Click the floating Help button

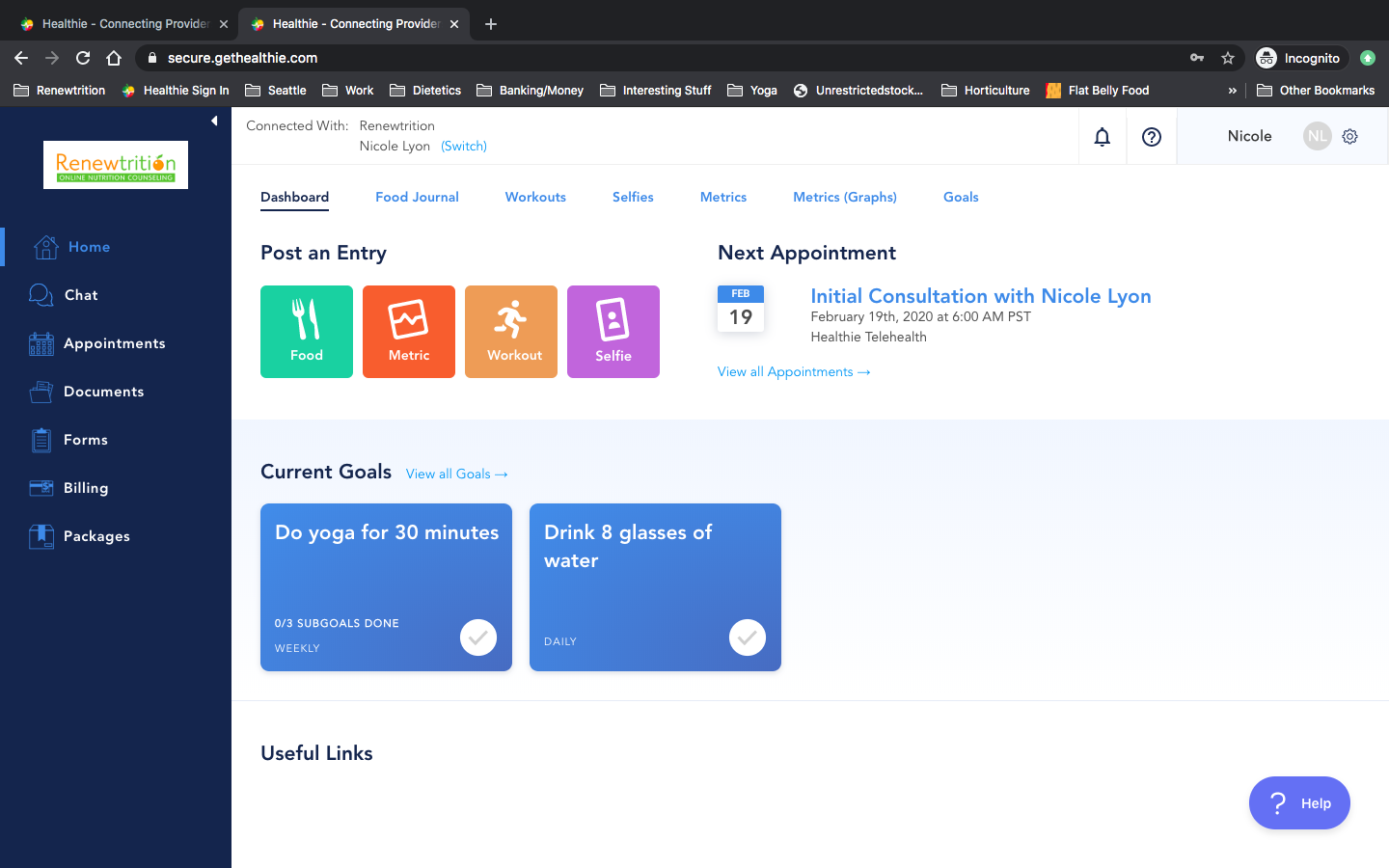1299,802
